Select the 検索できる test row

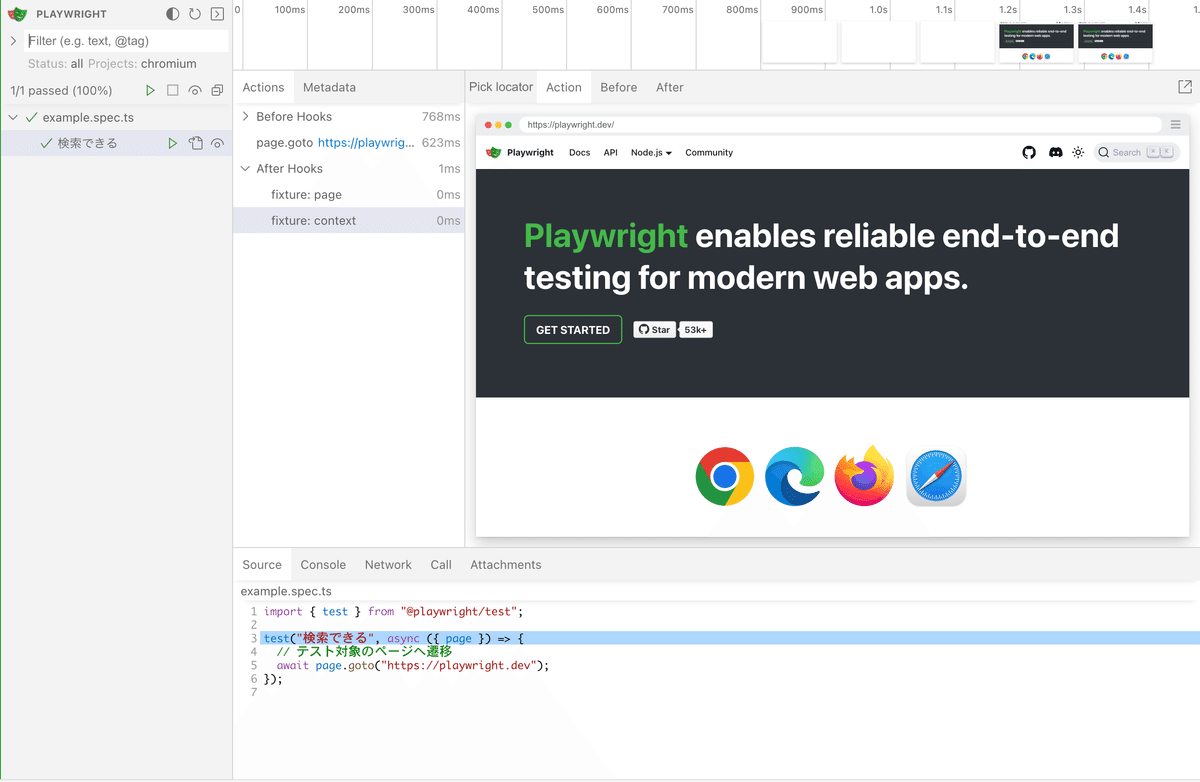(116, 143)
